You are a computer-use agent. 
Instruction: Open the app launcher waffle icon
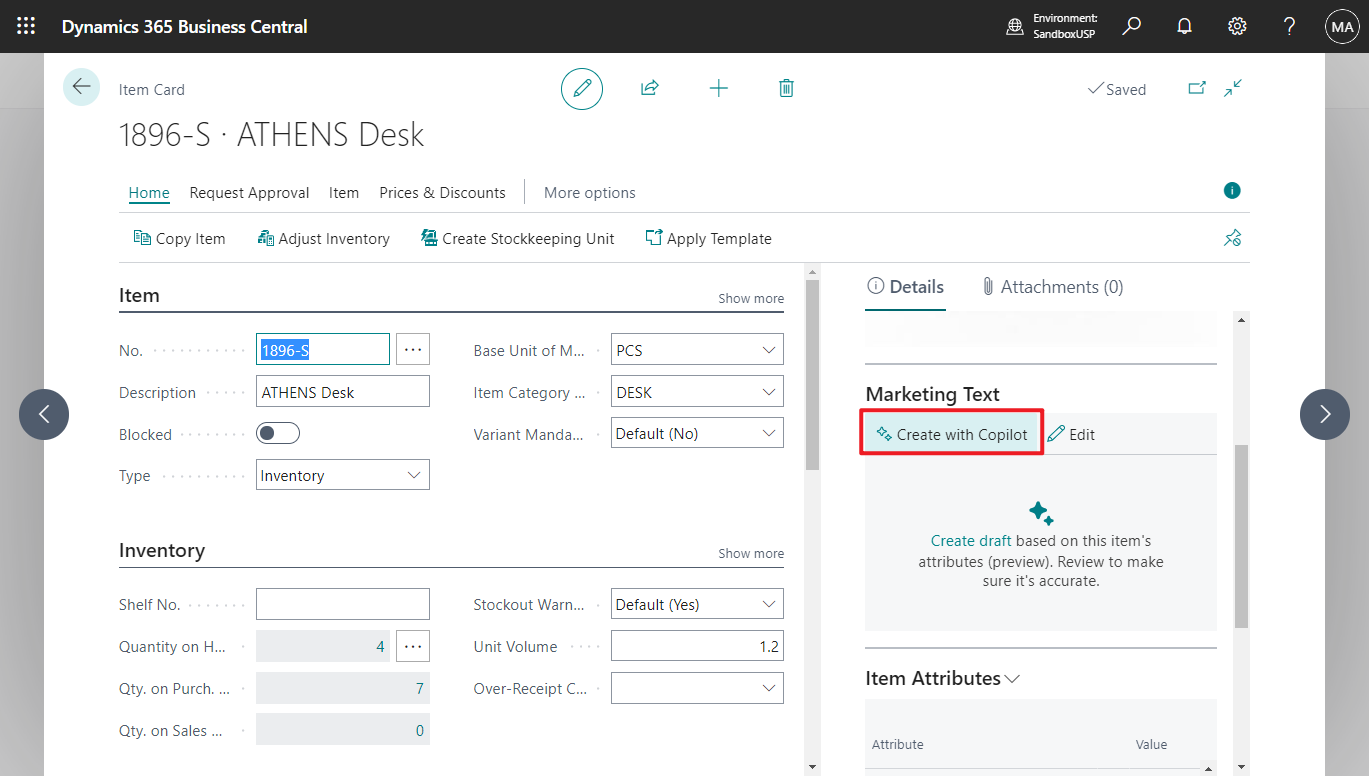(25, 26)
